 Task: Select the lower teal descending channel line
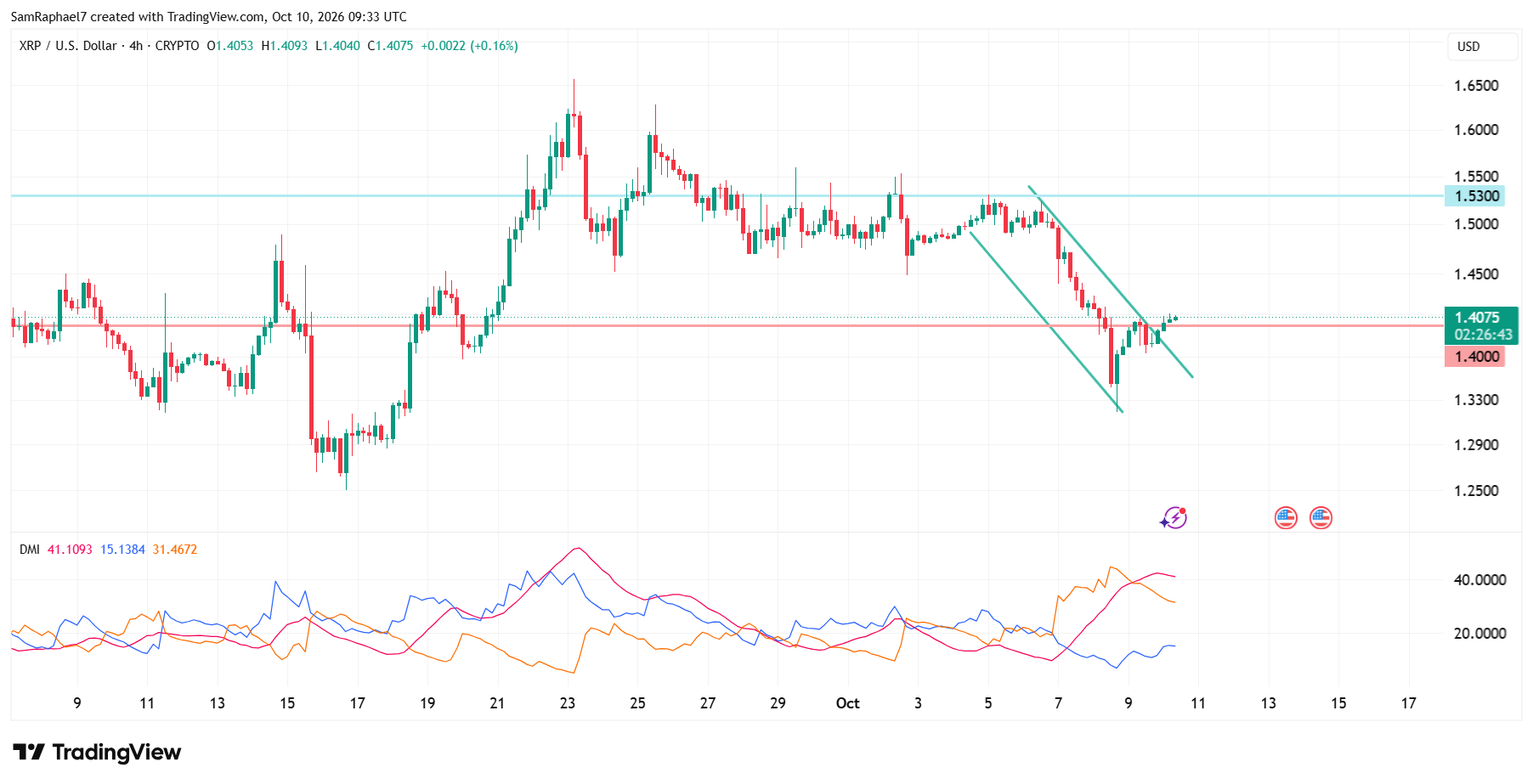coord(1047,323)
